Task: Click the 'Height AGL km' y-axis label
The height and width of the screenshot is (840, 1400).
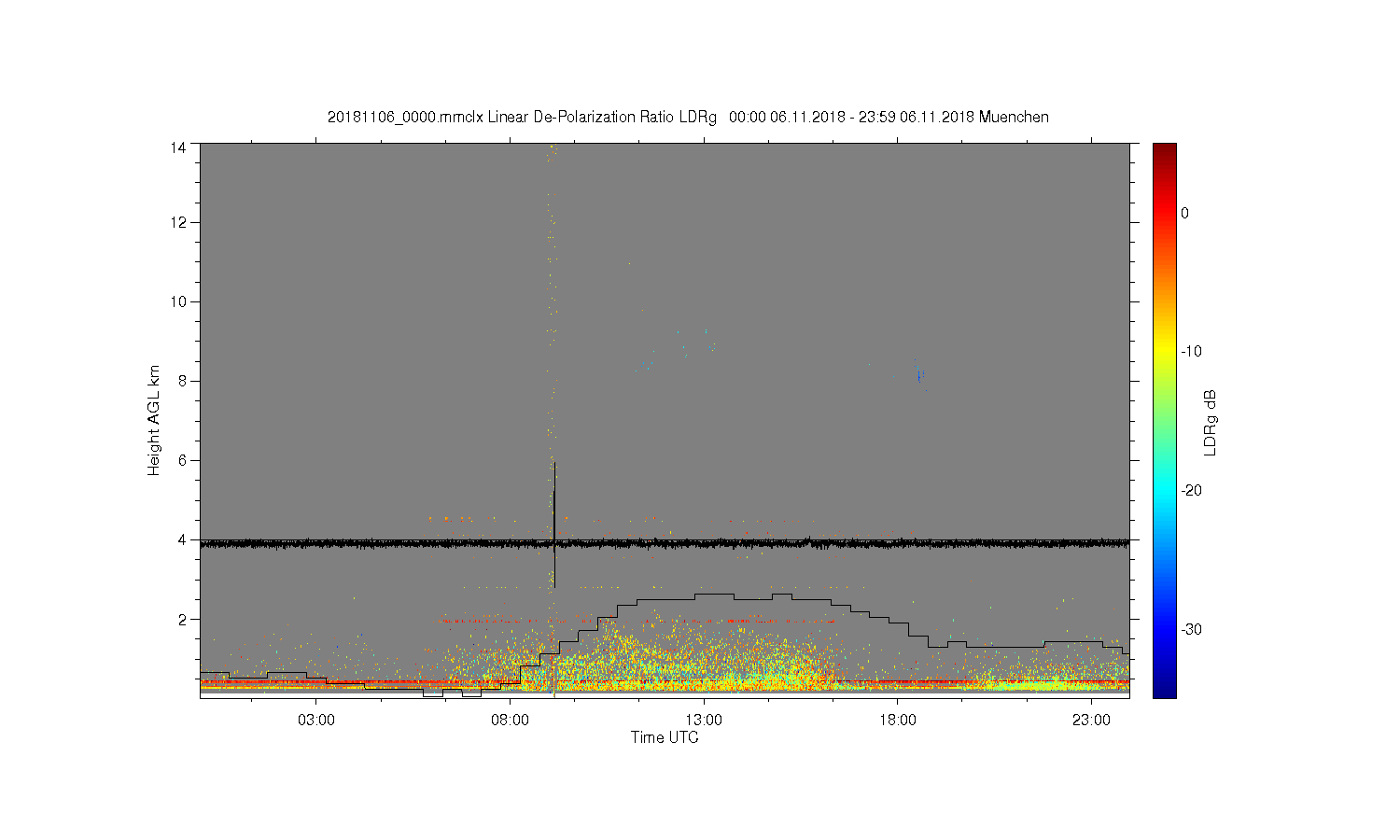Action: (x=154, y=420)
